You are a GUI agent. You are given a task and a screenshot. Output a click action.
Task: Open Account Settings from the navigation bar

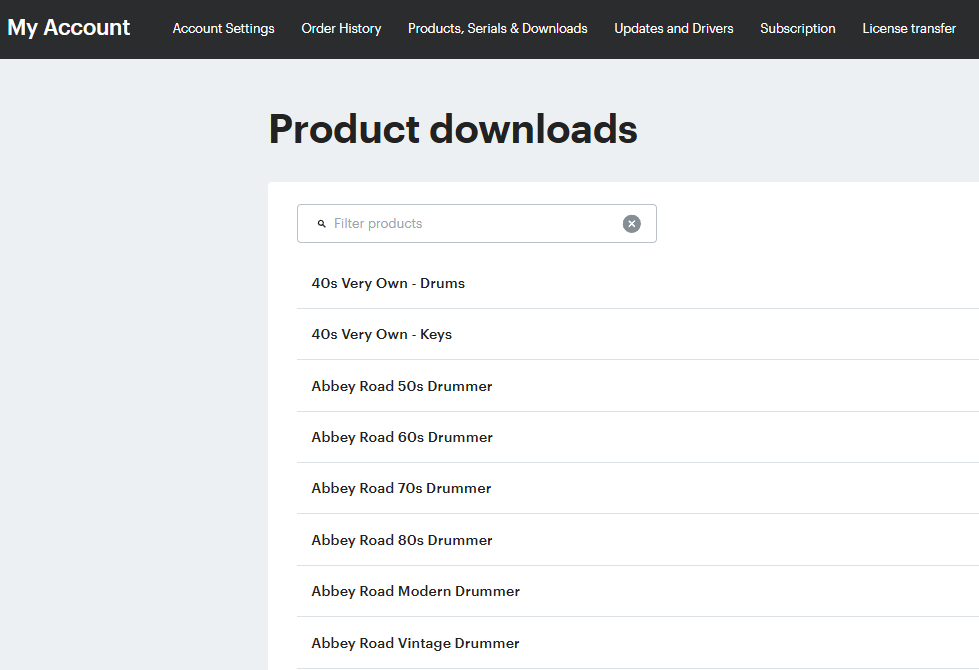(223, 28)
